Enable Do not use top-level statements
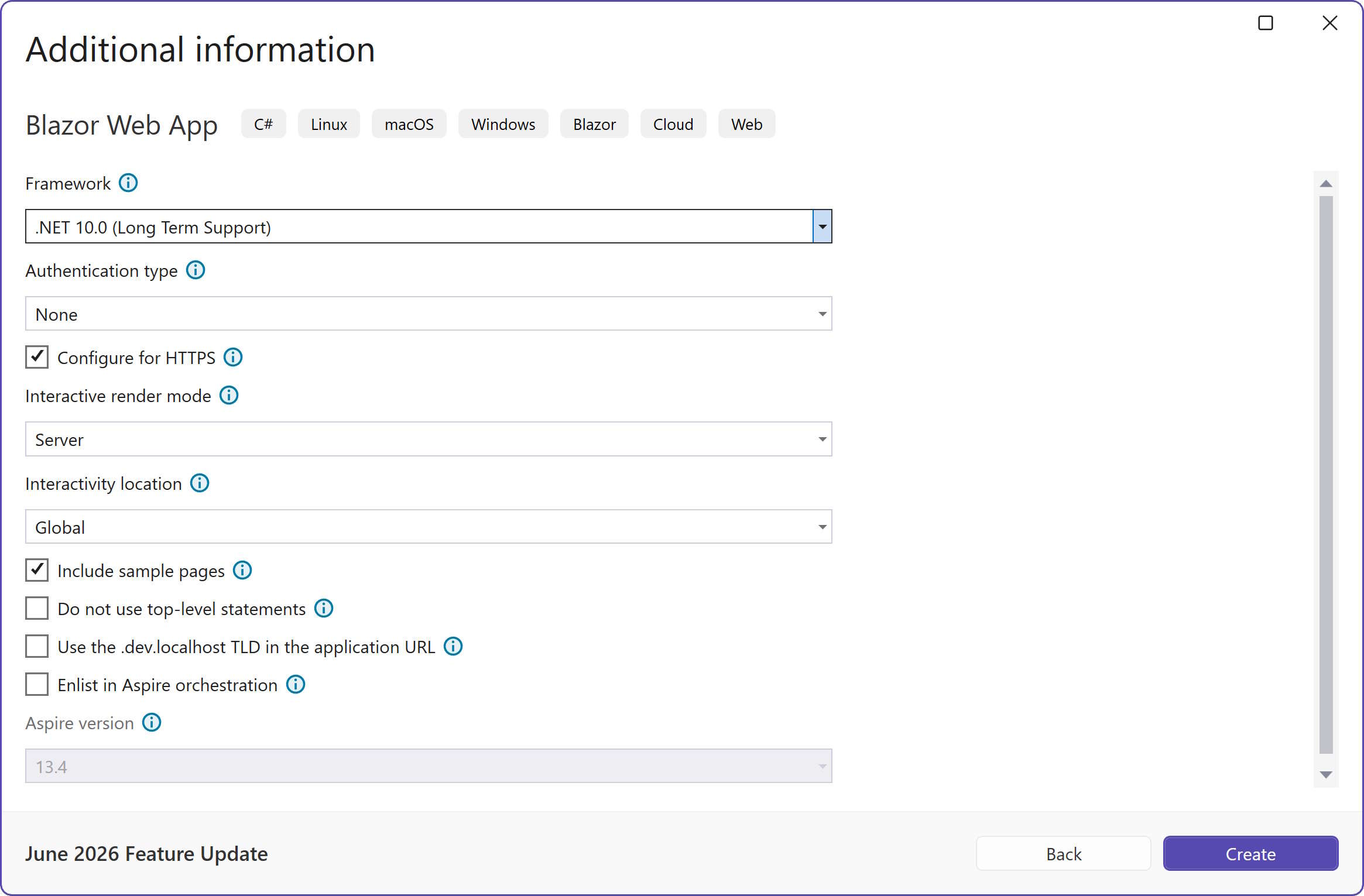The image size is (1364, 896). coord(37,609)
